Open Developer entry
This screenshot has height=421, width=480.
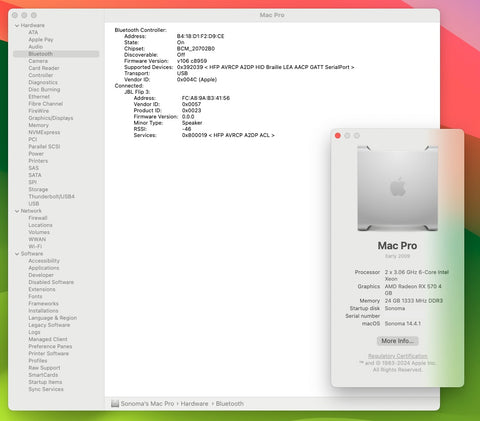pos(41,275)
